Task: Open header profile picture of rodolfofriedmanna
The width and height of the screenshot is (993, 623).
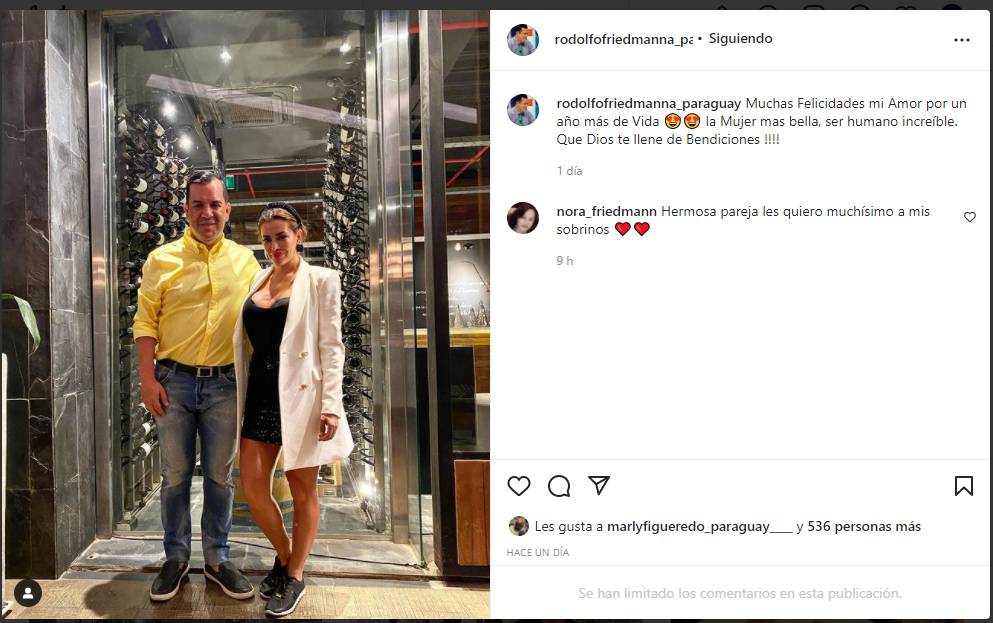Action: pos(522,39)
